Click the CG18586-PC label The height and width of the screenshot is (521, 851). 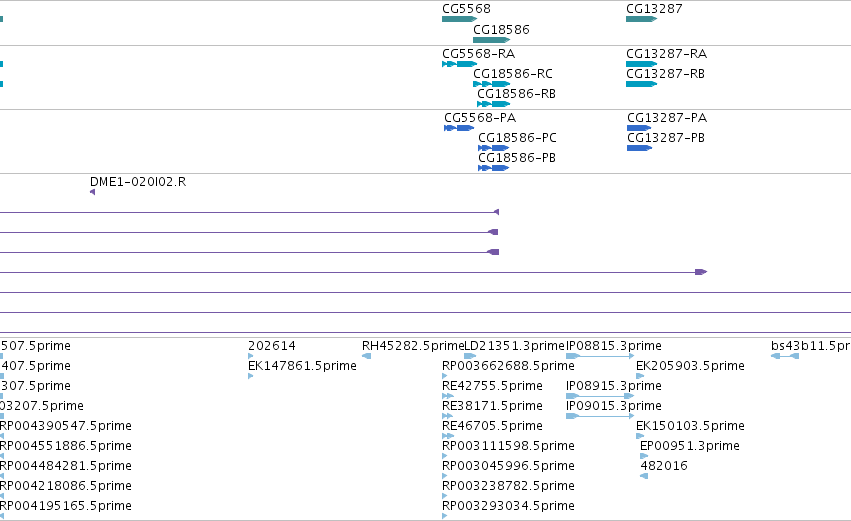point(517,138)
